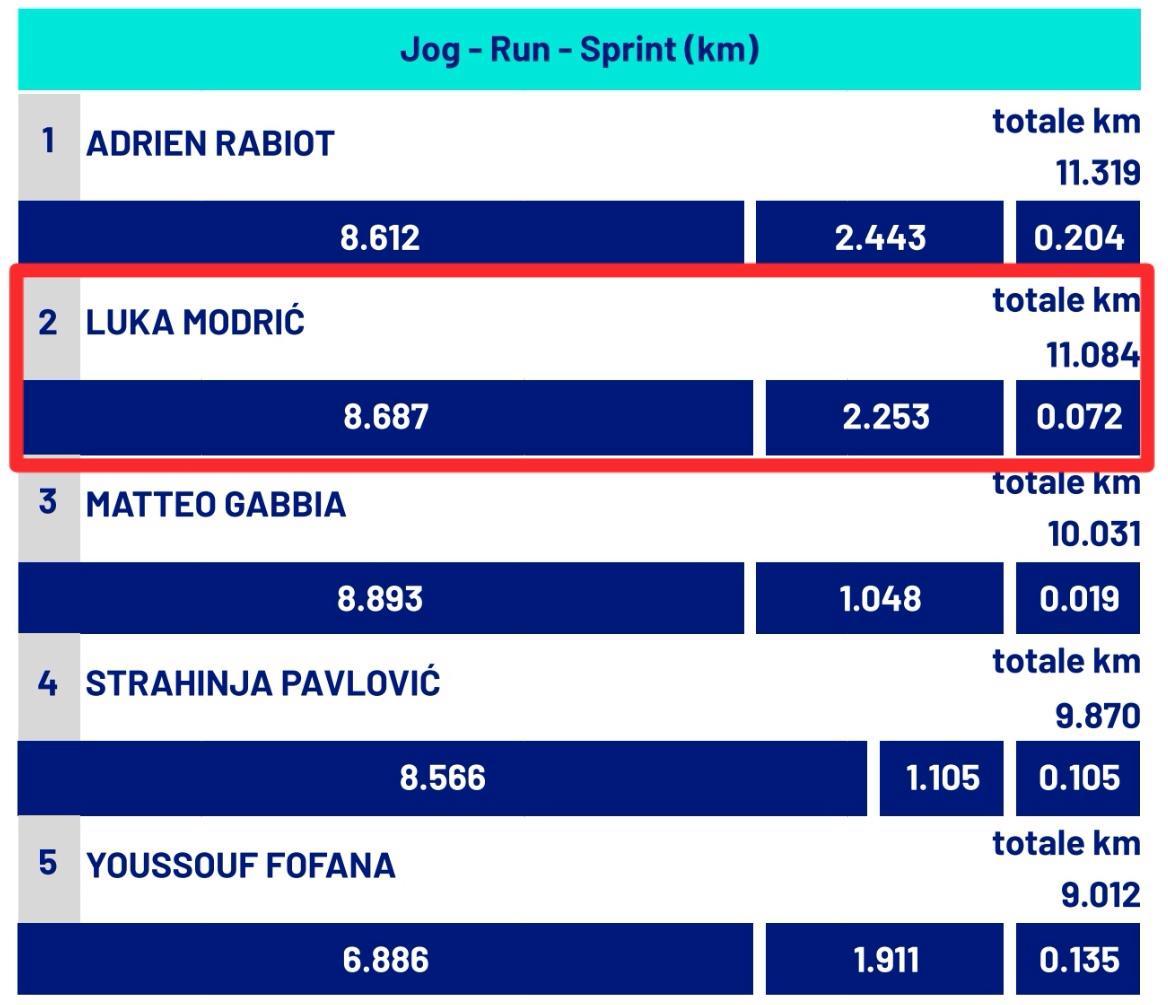Screen dimensions: 1168x1005
Task: Select Luka Modrić's player name
Action: point(195,322)
